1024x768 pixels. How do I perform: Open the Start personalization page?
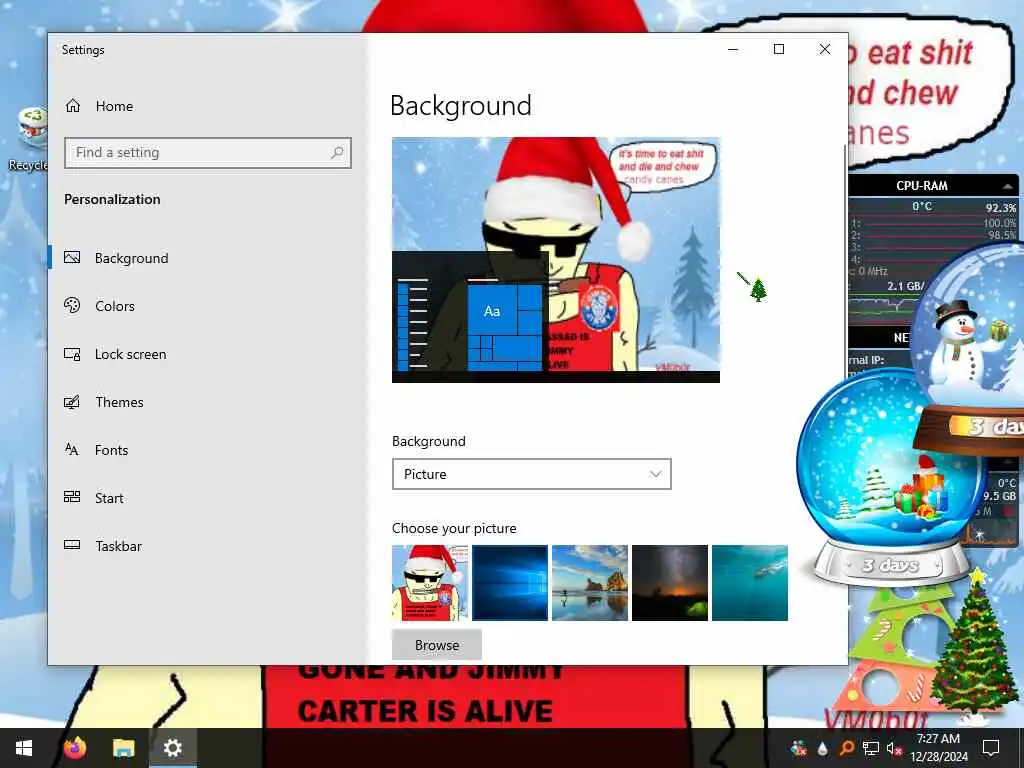(x=109, y=498)
